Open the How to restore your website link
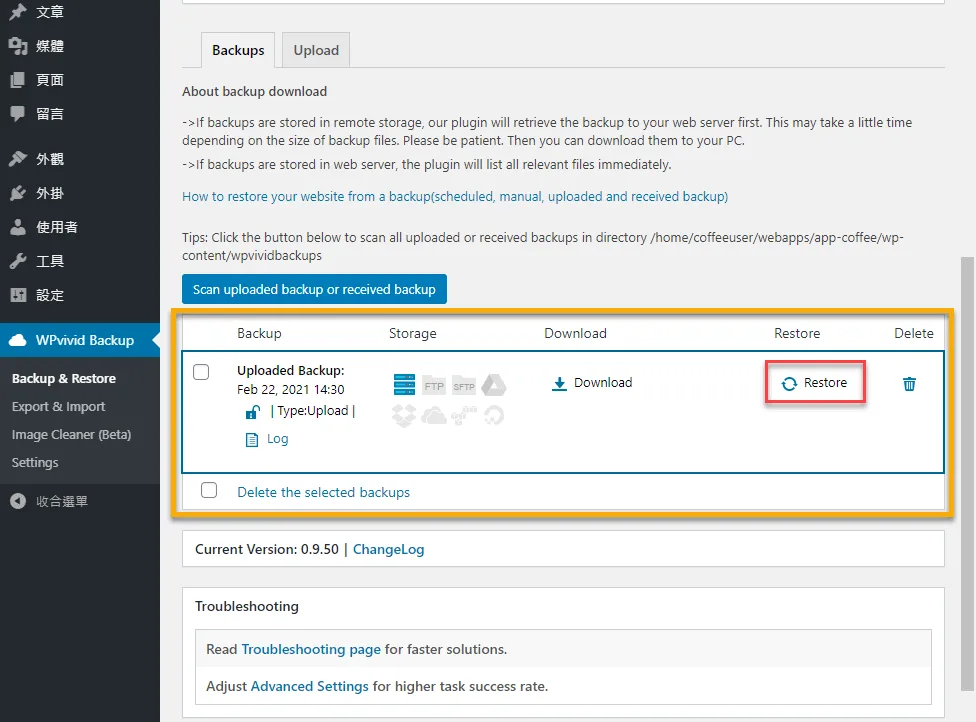The image size is (976, 722). coord(455,197)
